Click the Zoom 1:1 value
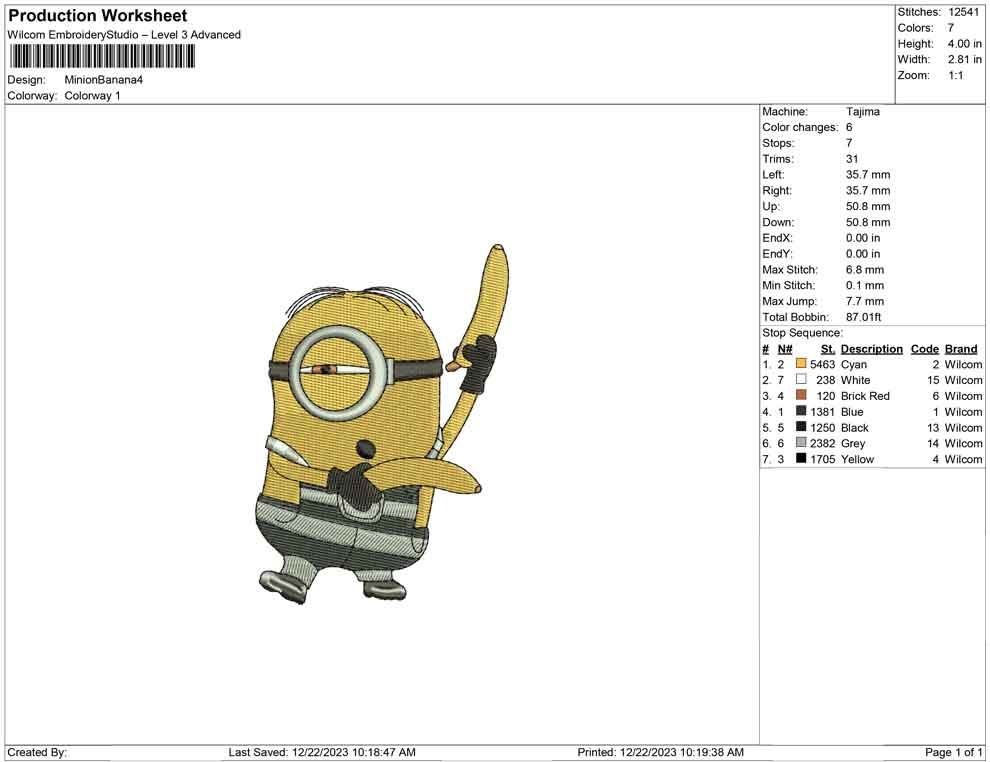990x762 pixels. [x=955, y=76]
